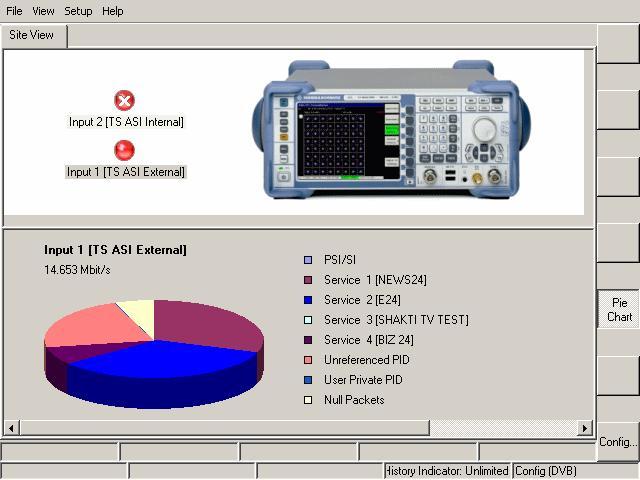Click the red X Input 2 status icon
Image resolution: width=640 pixels, height=480 pixels.
[x=125, y=101]
